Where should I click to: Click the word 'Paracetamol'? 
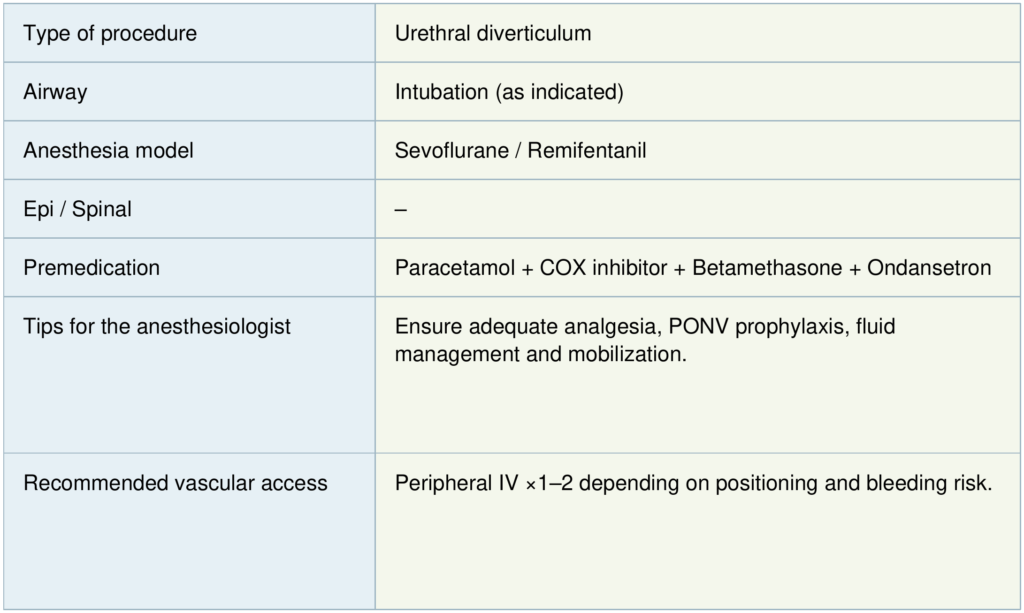[454, 268]
